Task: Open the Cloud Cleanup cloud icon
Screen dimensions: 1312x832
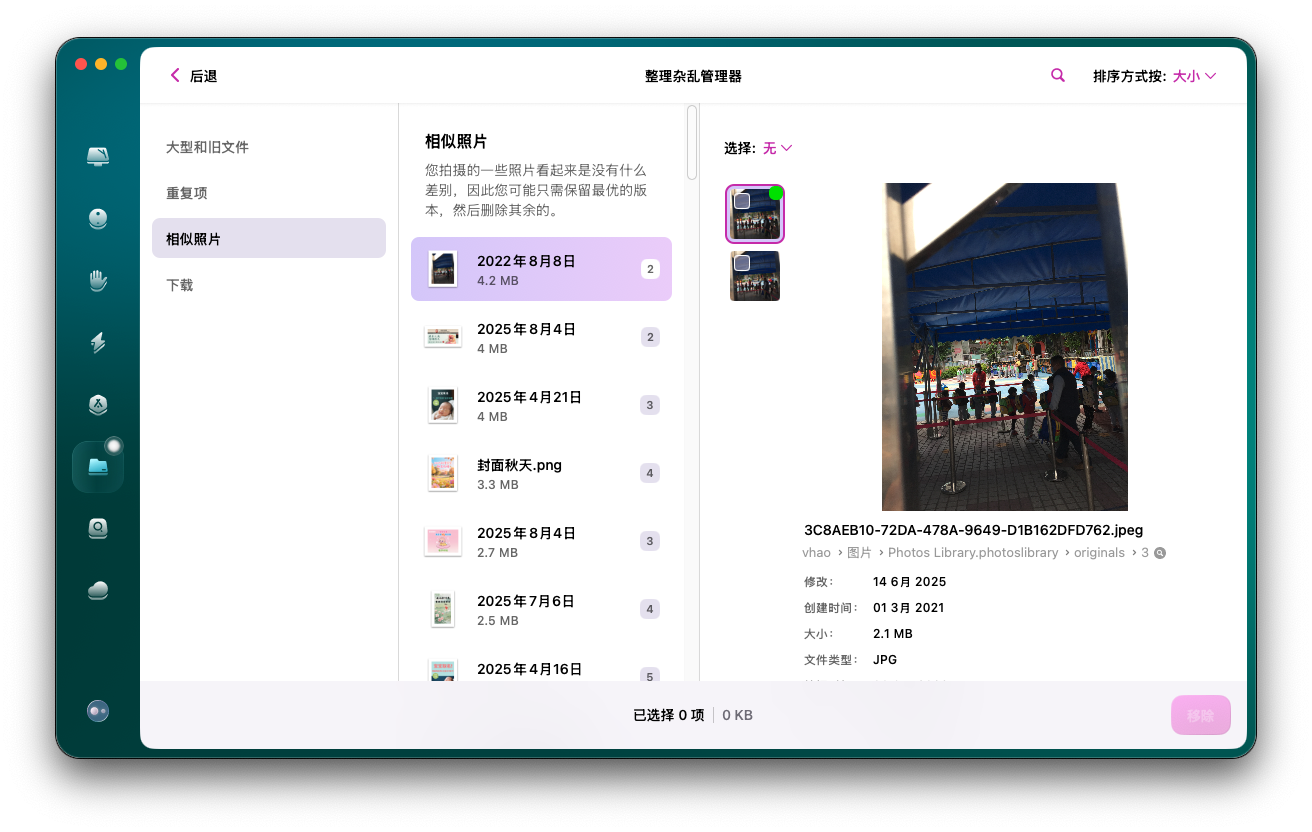Action: coord(98,590)
